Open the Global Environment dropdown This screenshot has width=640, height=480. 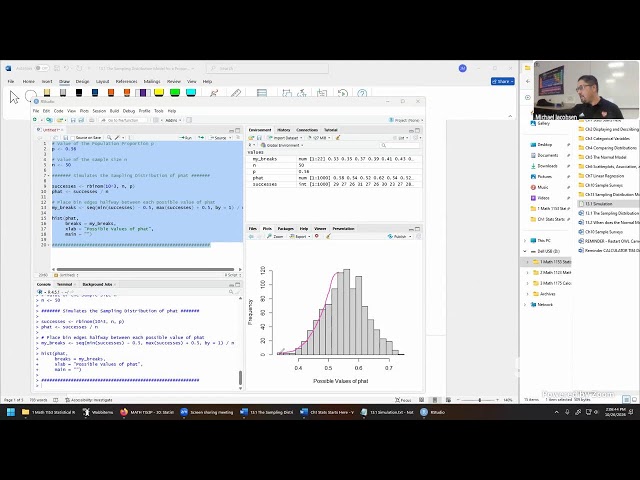pyautogui.click(x=282, y=145)
